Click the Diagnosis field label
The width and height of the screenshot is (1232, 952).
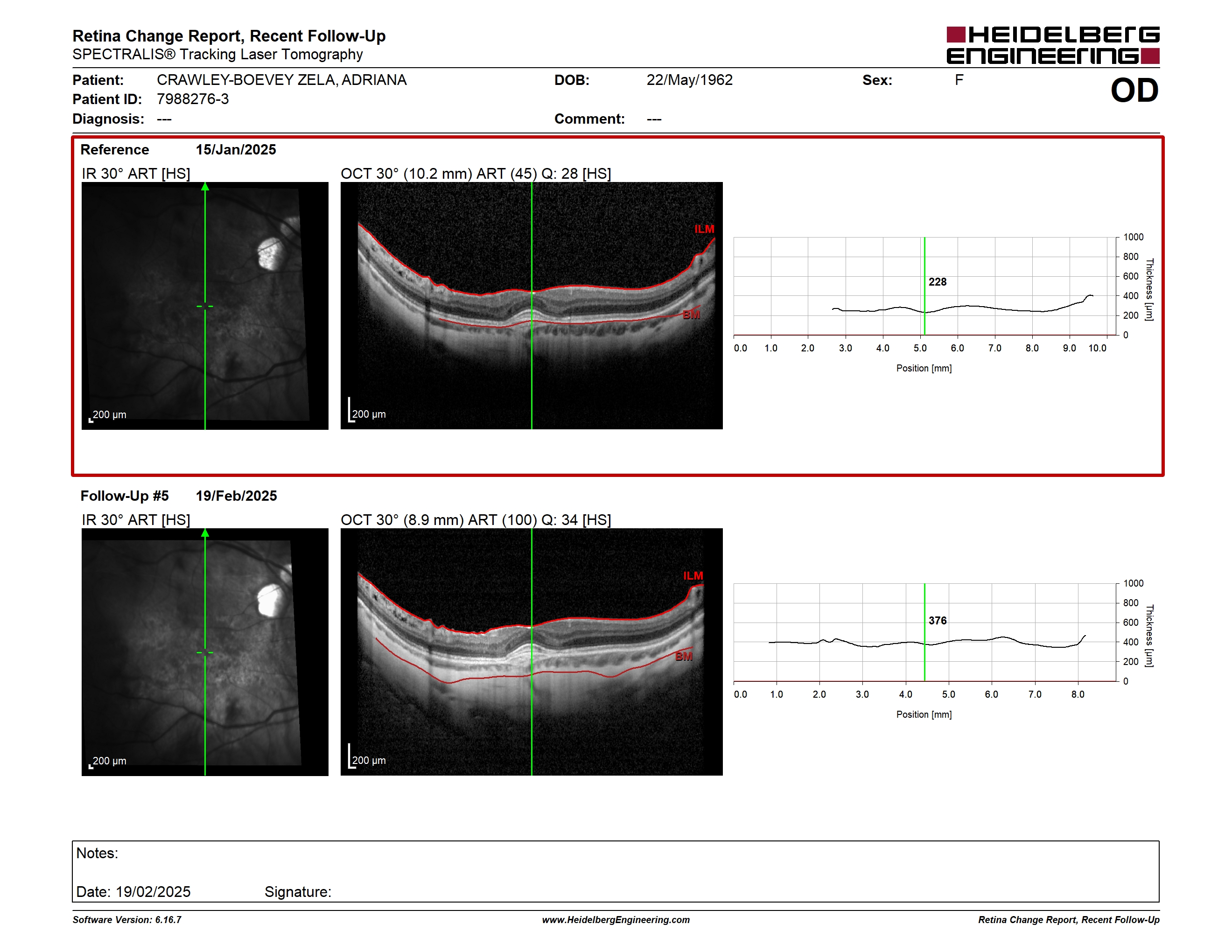[x=108, y=119]
